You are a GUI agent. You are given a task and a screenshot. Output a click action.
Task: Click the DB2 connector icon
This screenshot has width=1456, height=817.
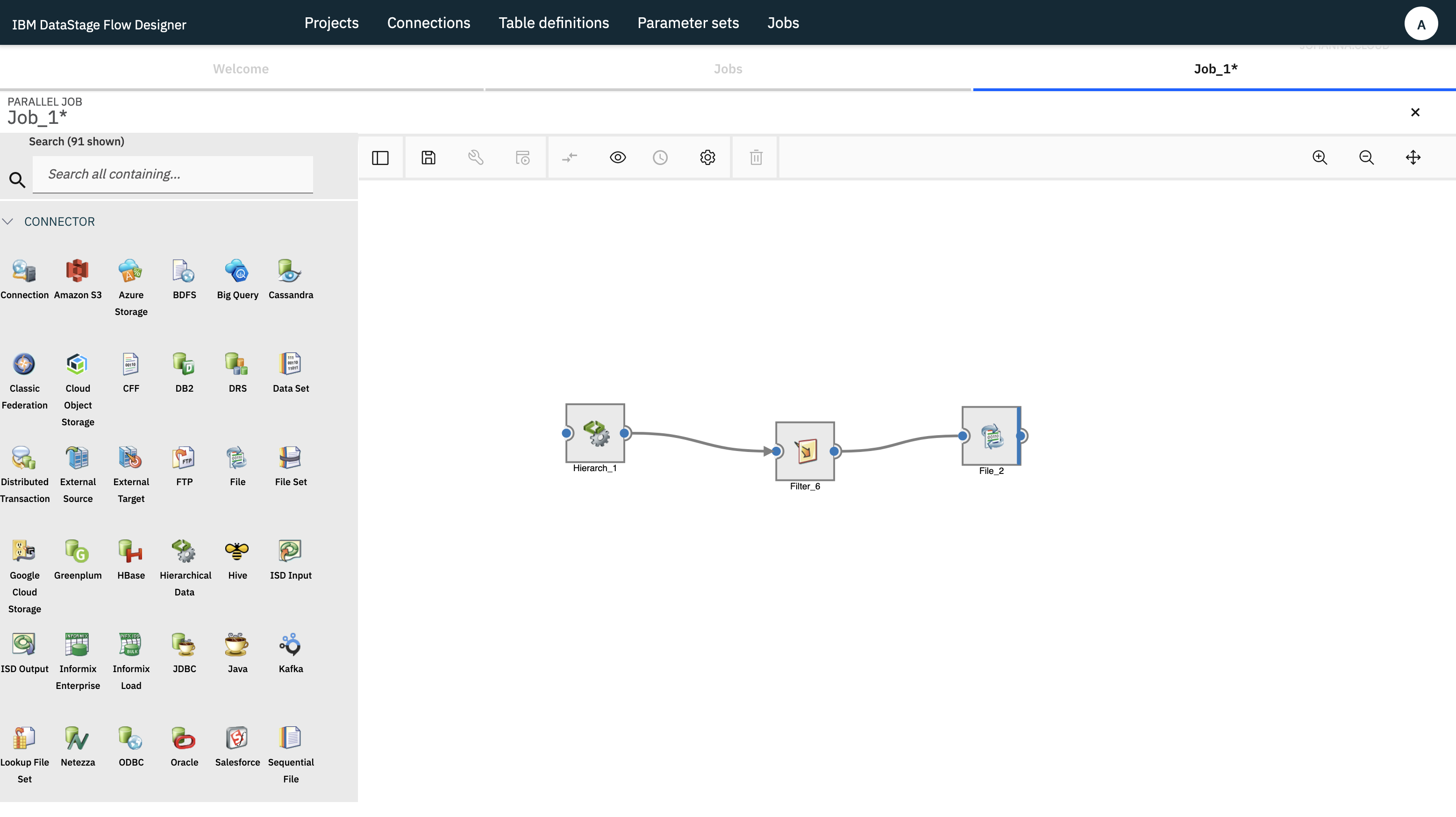point(184,364)
